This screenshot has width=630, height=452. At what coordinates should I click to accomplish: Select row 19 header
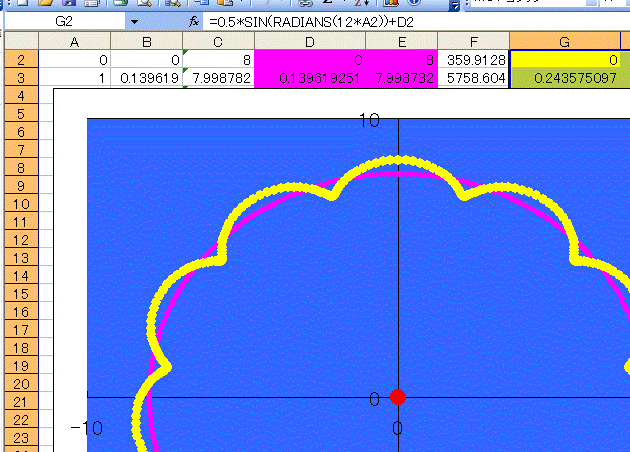click(x=21, y=366)
